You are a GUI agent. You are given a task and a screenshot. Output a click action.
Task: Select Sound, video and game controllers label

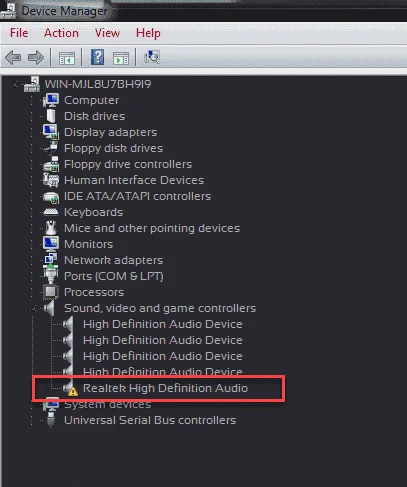160,308
